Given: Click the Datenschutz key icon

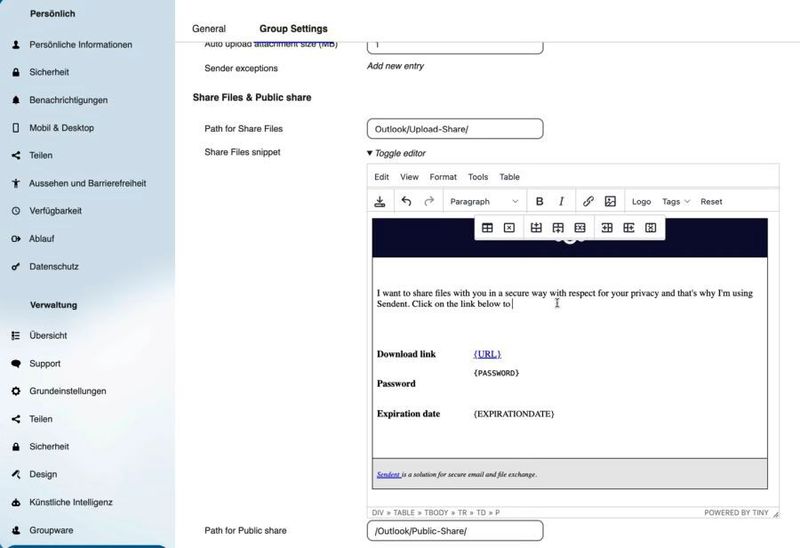Looking at the screenshot, I should click(x=16, y=266).
